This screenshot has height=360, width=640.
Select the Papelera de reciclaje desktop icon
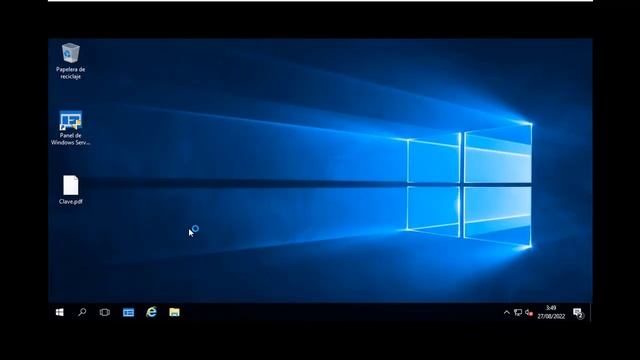tap(70, 53)
